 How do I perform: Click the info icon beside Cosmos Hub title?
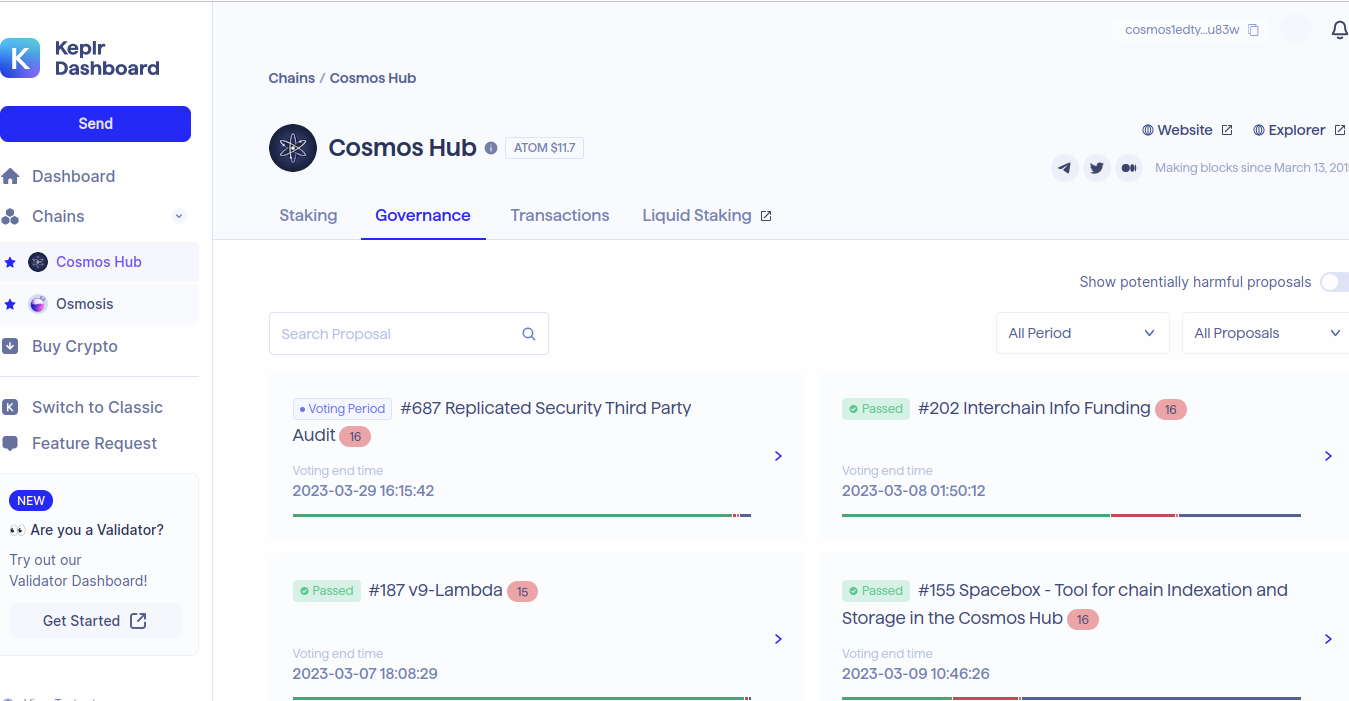point(491,148)
